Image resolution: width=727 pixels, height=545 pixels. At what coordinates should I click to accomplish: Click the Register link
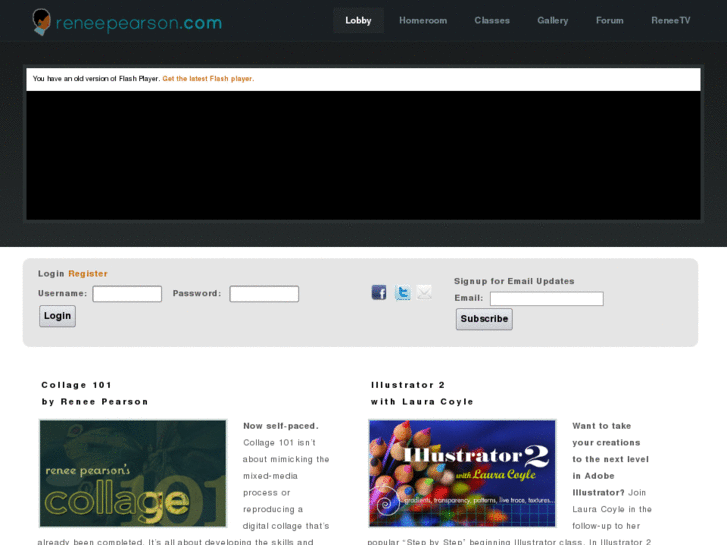tap(88, 274)
